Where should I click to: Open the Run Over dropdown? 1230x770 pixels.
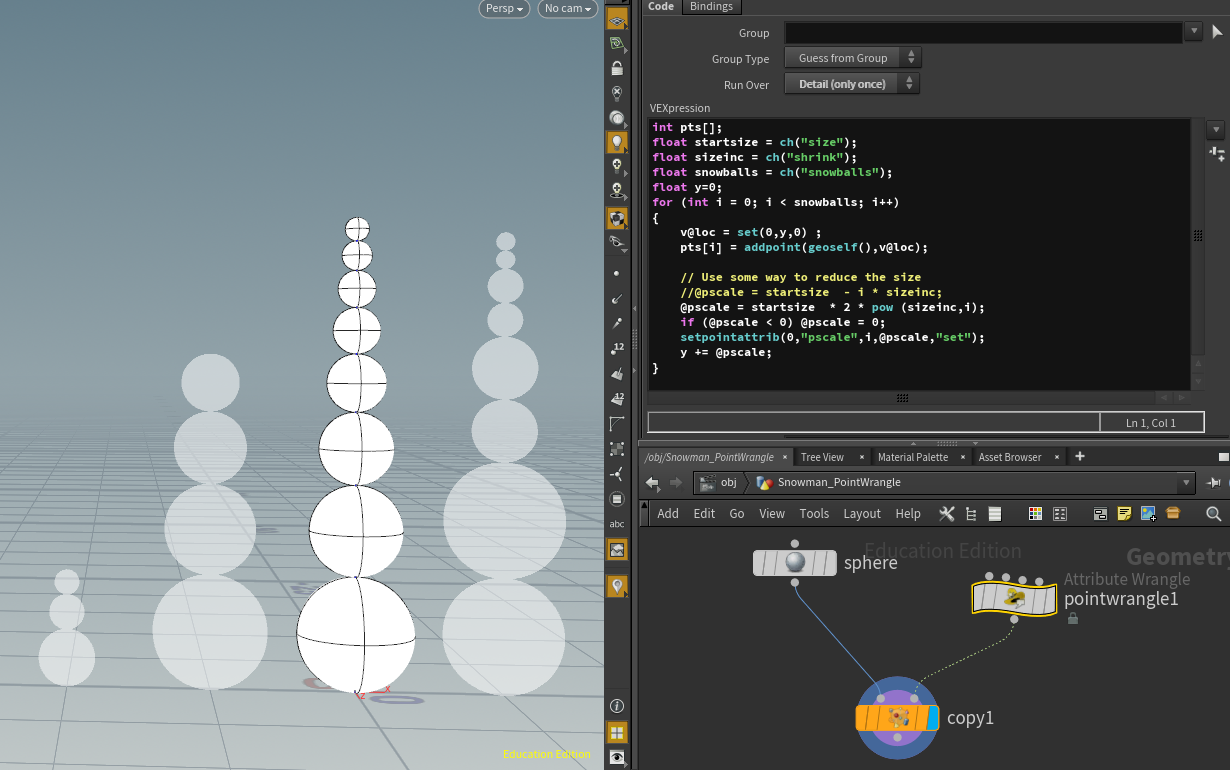click(852, 84)
